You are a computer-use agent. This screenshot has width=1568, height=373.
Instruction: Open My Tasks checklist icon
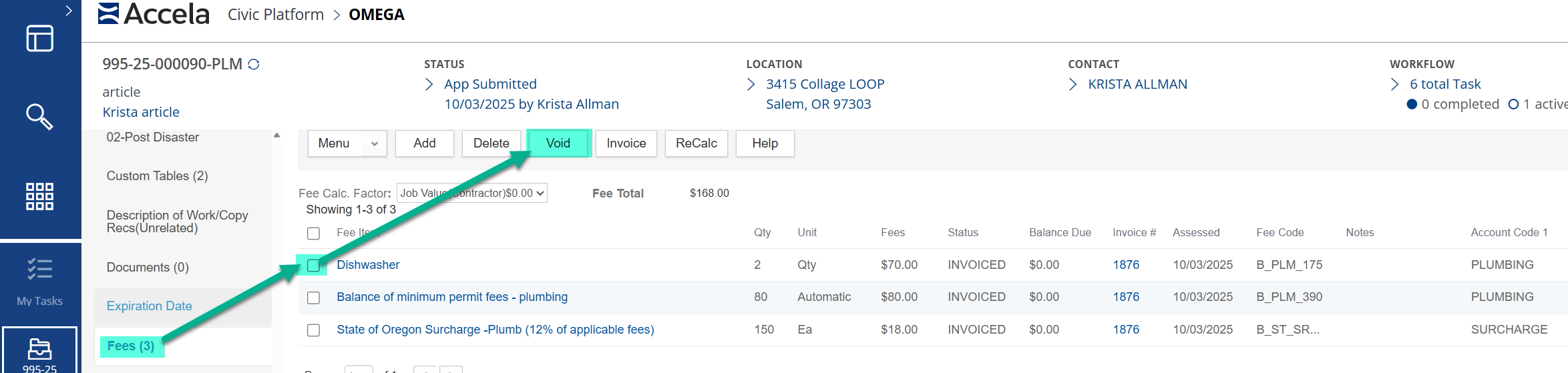pyautogui.click(x=39, y=270)
